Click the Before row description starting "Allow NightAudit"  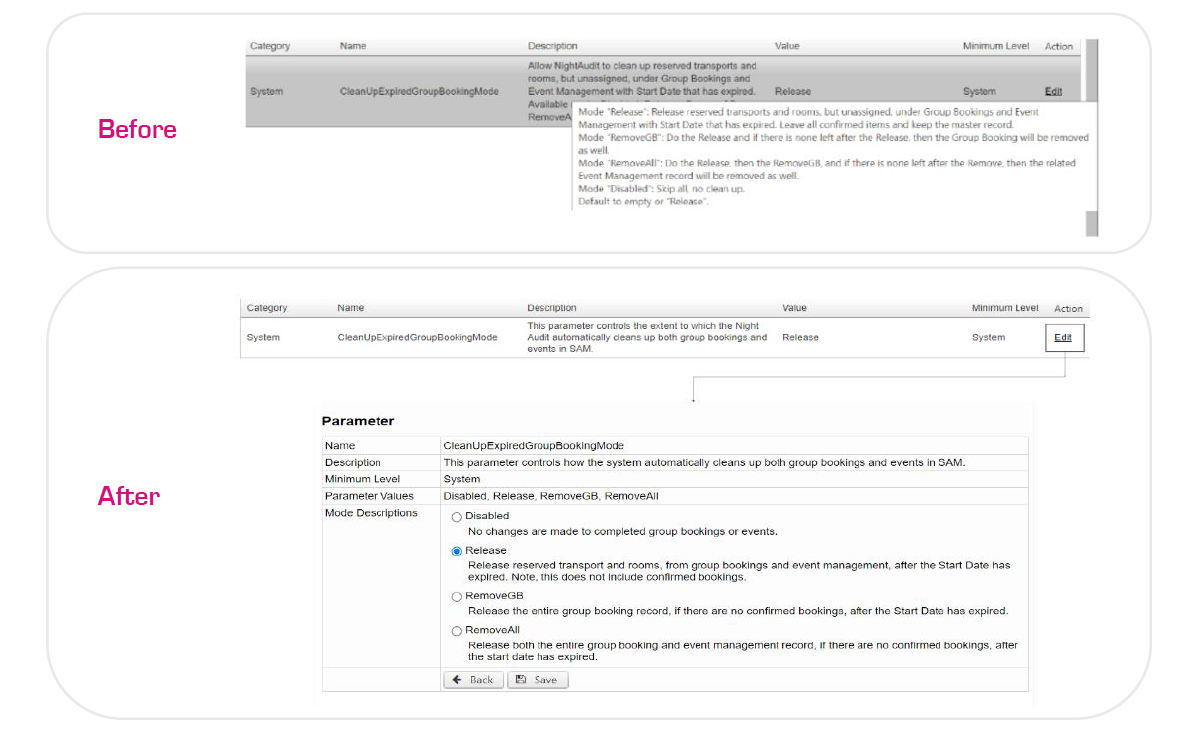[642, 91]
